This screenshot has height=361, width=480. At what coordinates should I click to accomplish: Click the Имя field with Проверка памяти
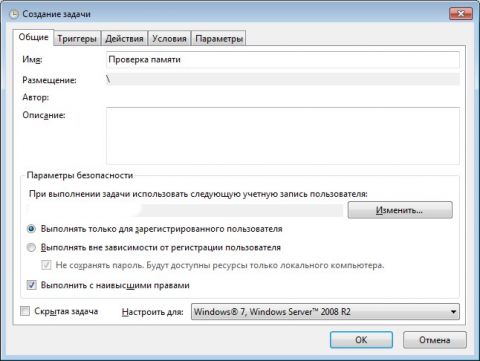[283, 60]
